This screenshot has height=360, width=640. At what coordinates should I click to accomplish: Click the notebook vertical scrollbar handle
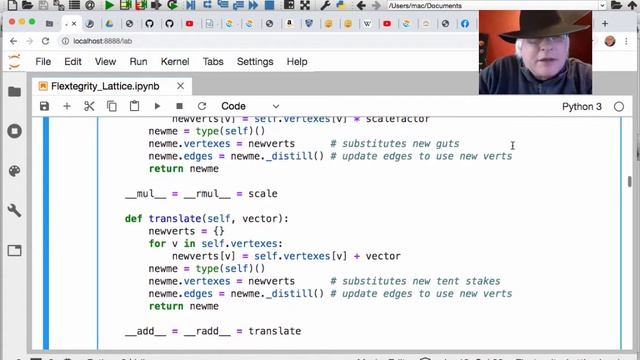pos(629,181)
